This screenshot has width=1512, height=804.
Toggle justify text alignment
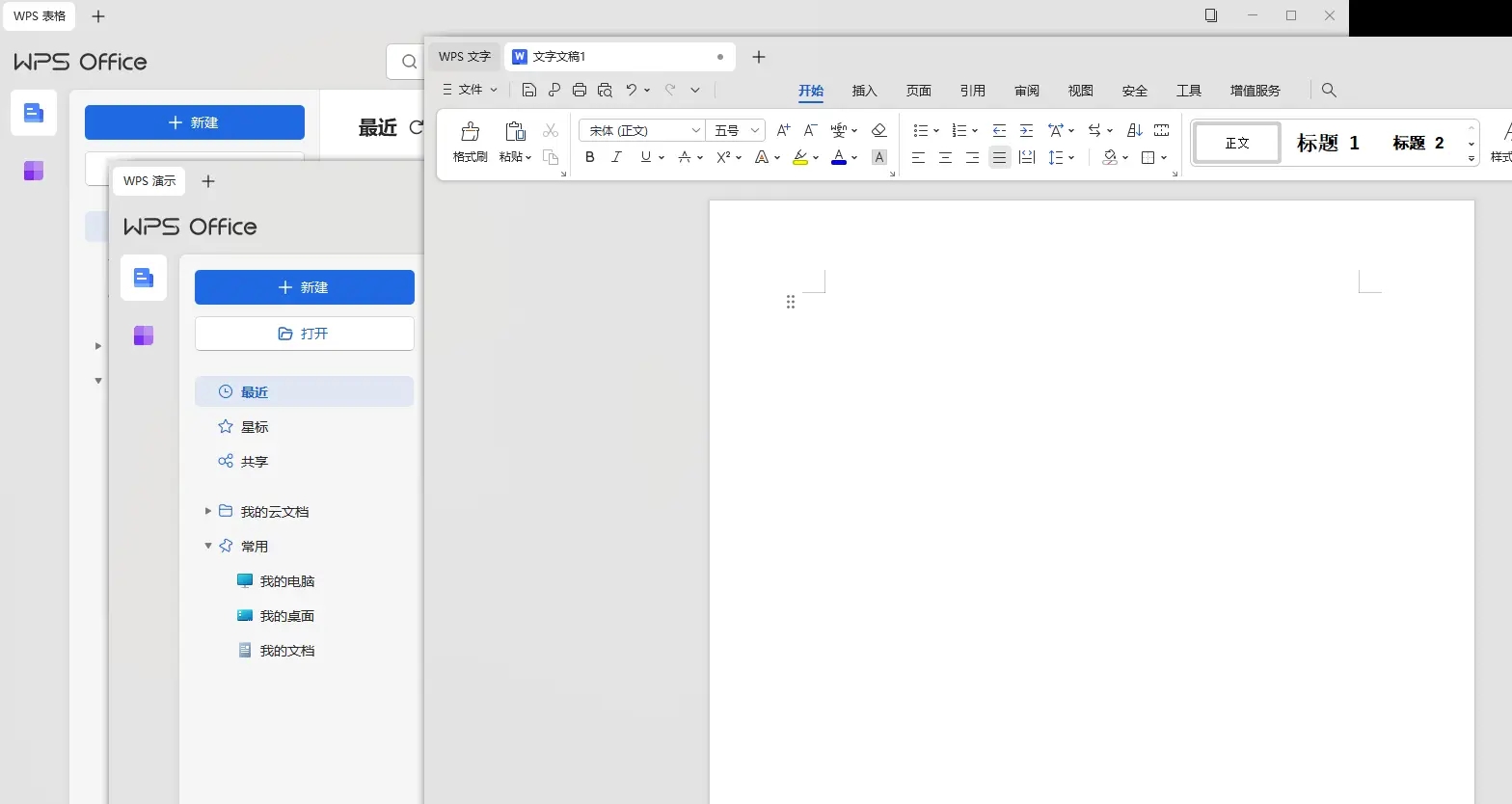1000,157
